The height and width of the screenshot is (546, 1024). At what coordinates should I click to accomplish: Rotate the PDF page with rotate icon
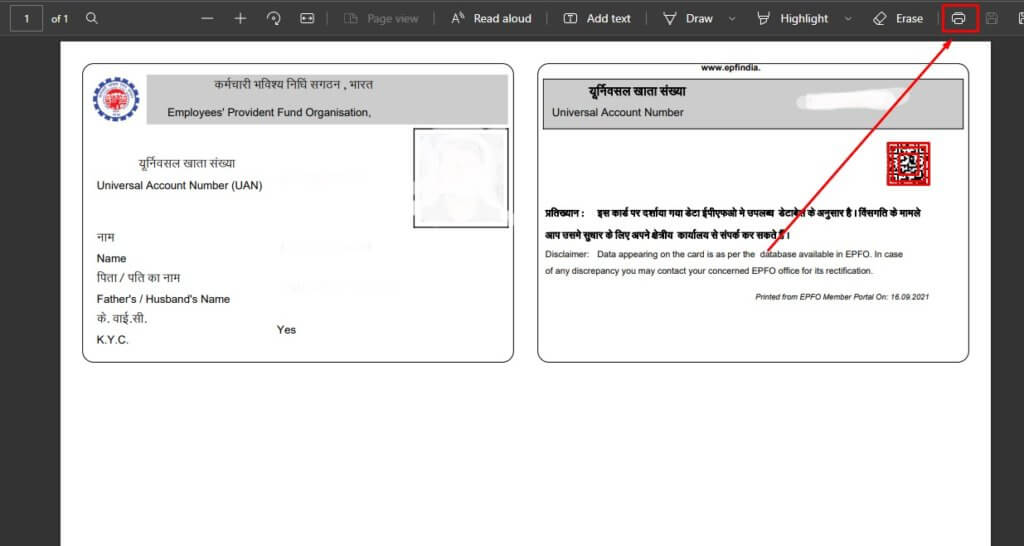(274, 18)
